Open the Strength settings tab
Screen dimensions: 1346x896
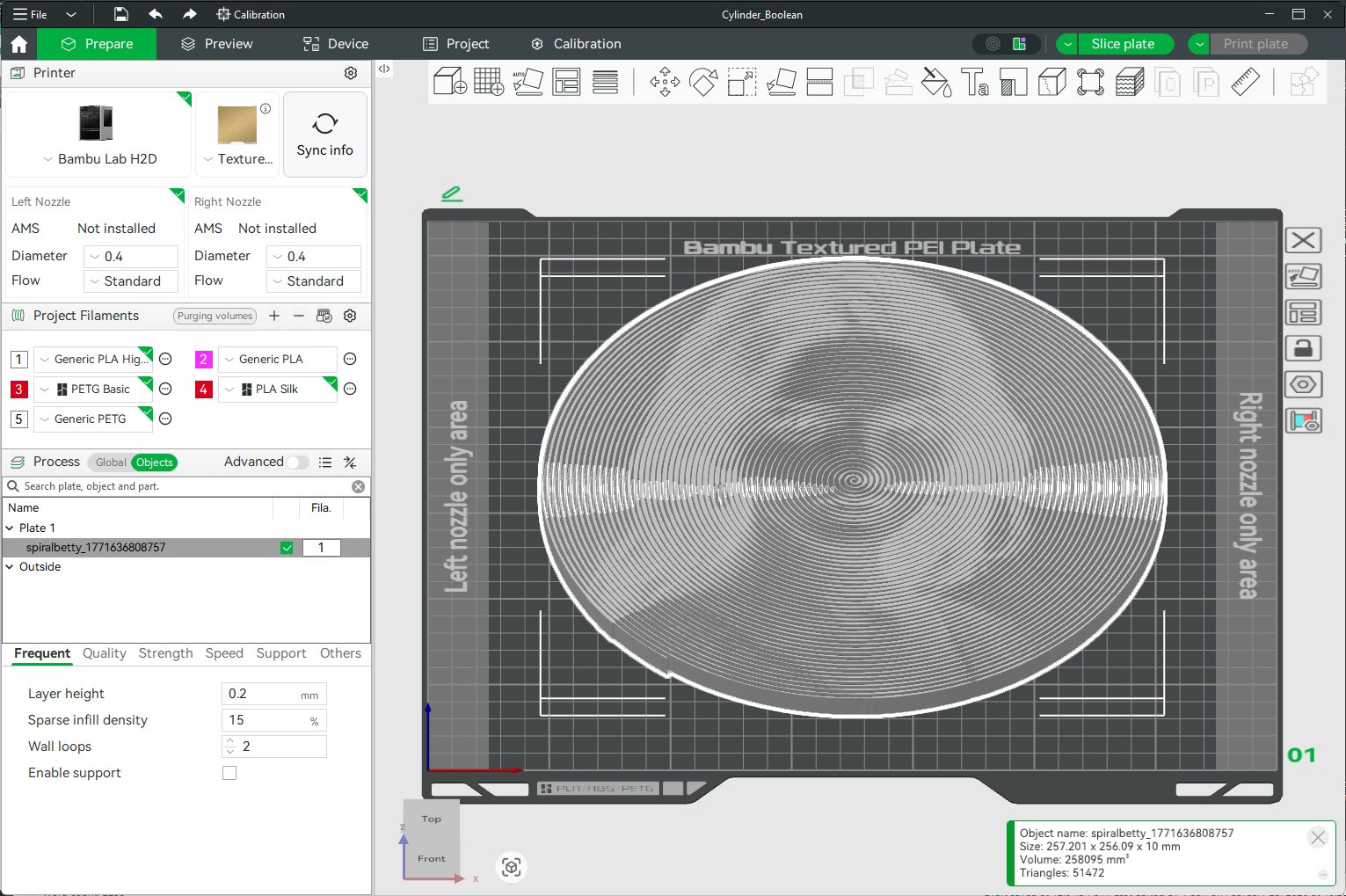[x=165, y=653]
